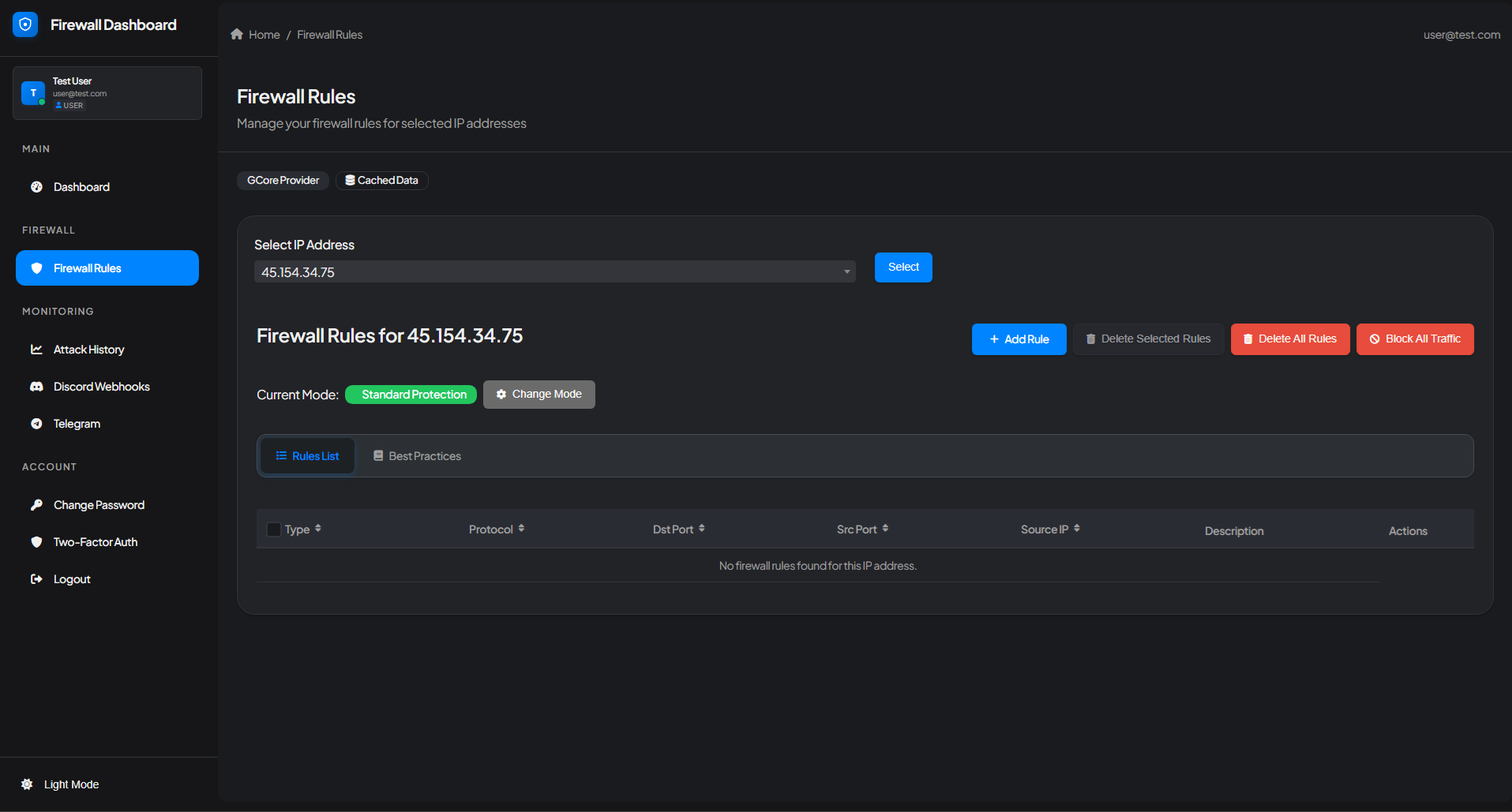
Task: Click the plus icon on Add Rule
Action: pyautogui.click(x=994, y=339)
